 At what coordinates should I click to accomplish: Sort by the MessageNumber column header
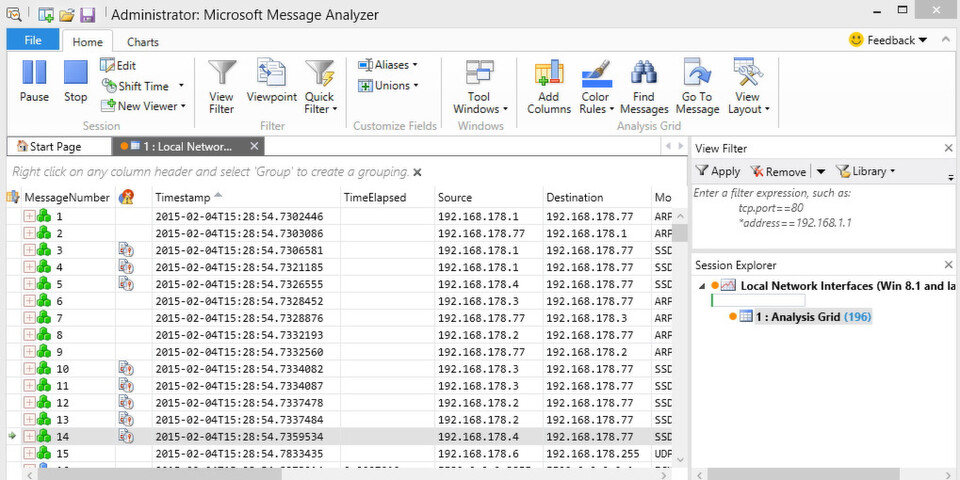tap(67, 198)
